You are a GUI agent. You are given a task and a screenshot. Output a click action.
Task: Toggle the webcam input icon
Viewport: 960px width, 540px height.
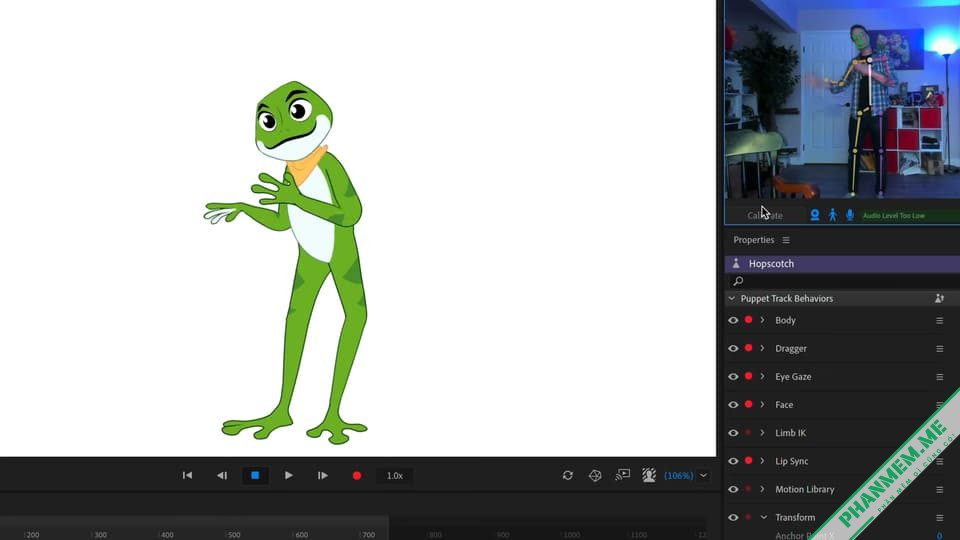815,215
